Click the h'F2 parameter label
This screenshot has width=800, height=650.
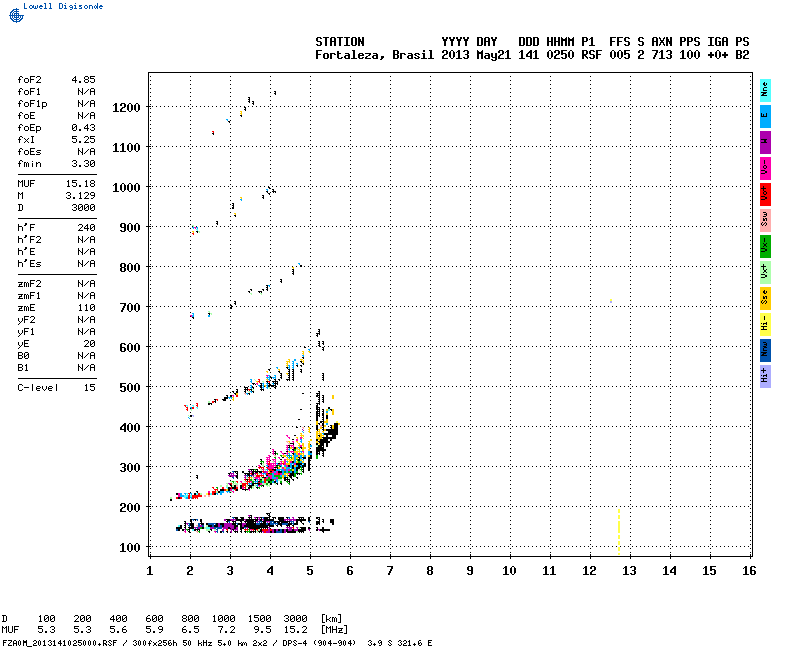click(x=29, y=240)
